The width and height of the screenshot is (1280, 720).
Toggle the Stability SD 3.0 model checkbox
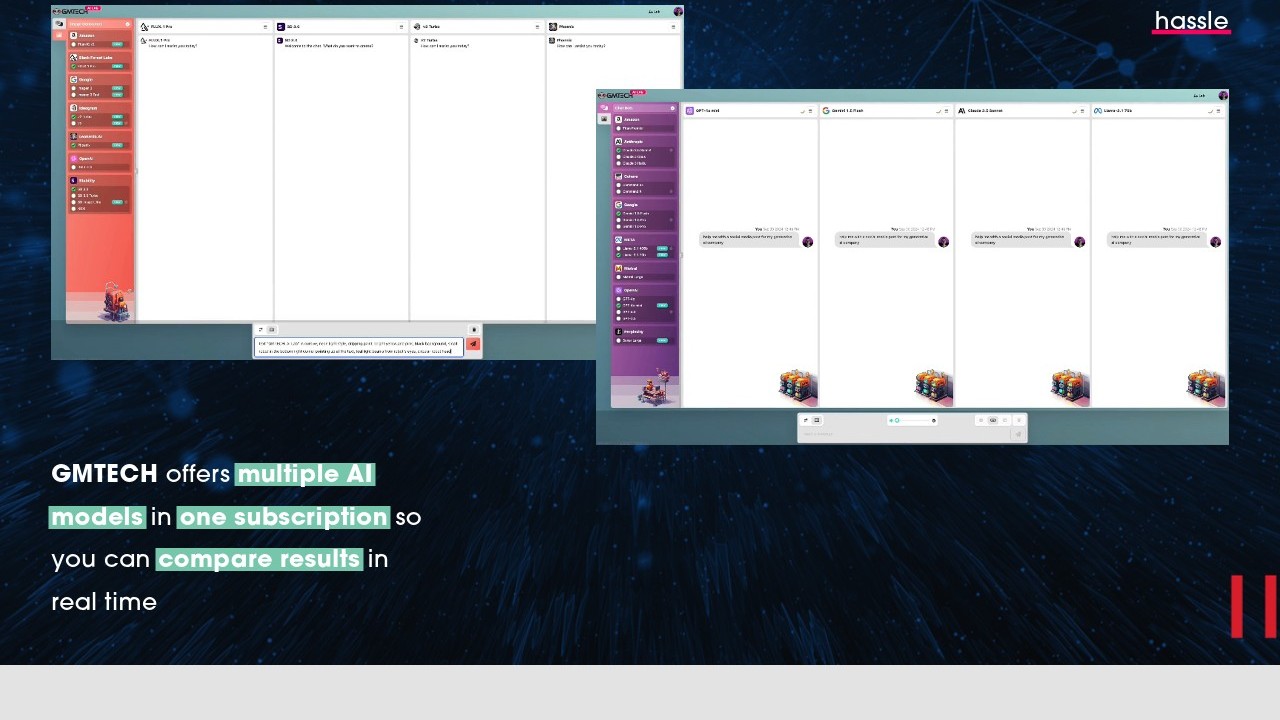point(73,189)
